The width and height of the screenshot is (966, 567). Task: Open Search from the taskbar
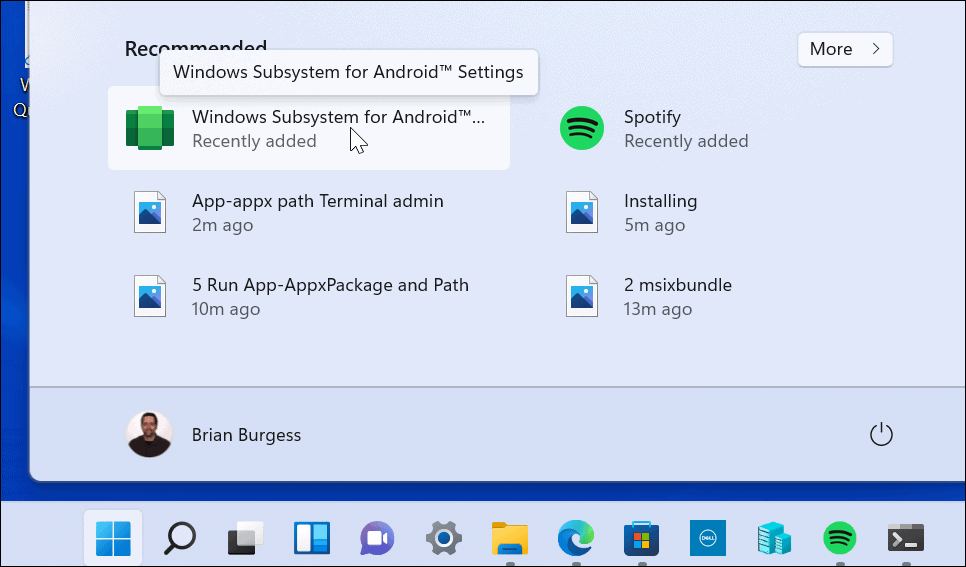179,539
